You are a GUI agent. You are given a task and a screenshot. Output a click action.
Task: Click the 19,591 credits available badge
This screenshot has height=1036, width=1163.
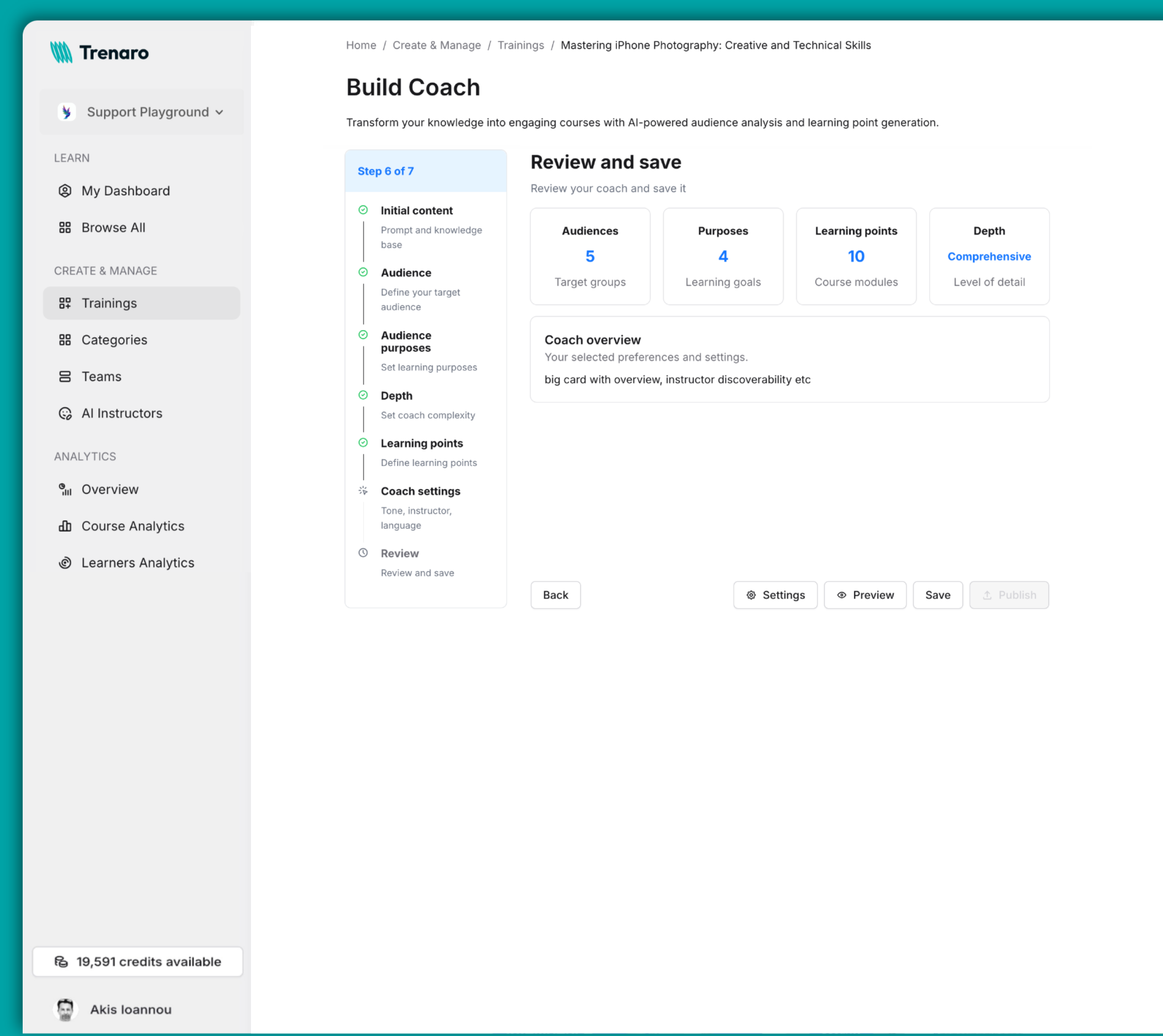coord(138,961)
